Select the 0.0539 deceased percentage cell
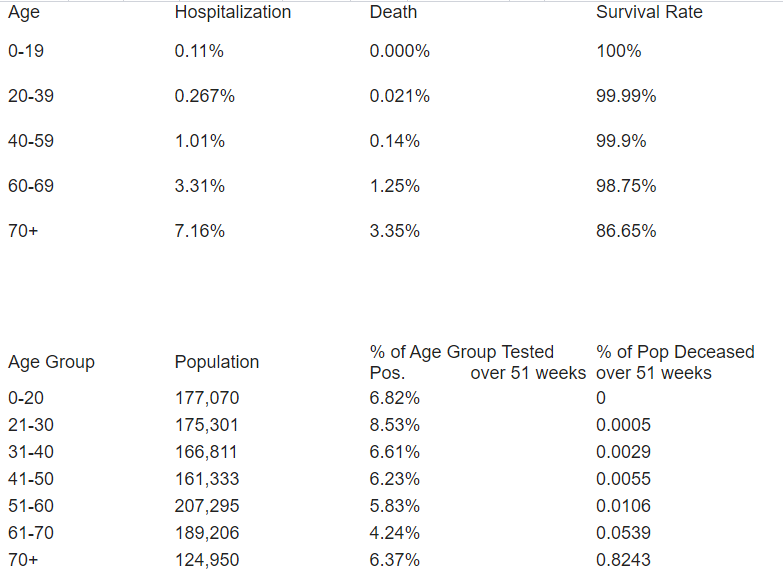The height and width of the screenshot is (576, 783). coord(623,533)
